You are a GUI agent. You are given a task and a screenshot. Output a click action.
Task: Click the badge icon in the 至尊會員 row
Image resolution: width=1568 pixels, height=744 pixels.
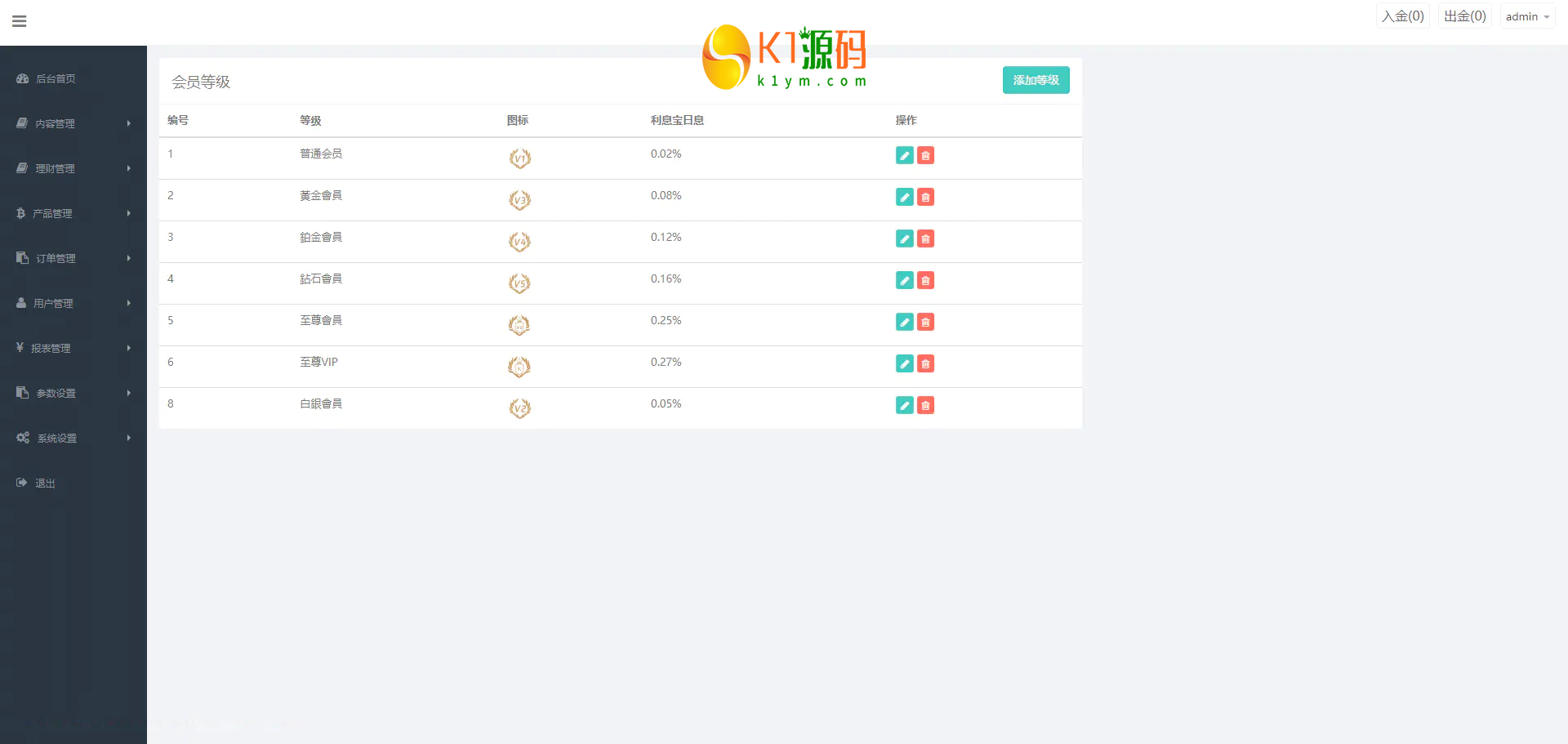[519, 325]
